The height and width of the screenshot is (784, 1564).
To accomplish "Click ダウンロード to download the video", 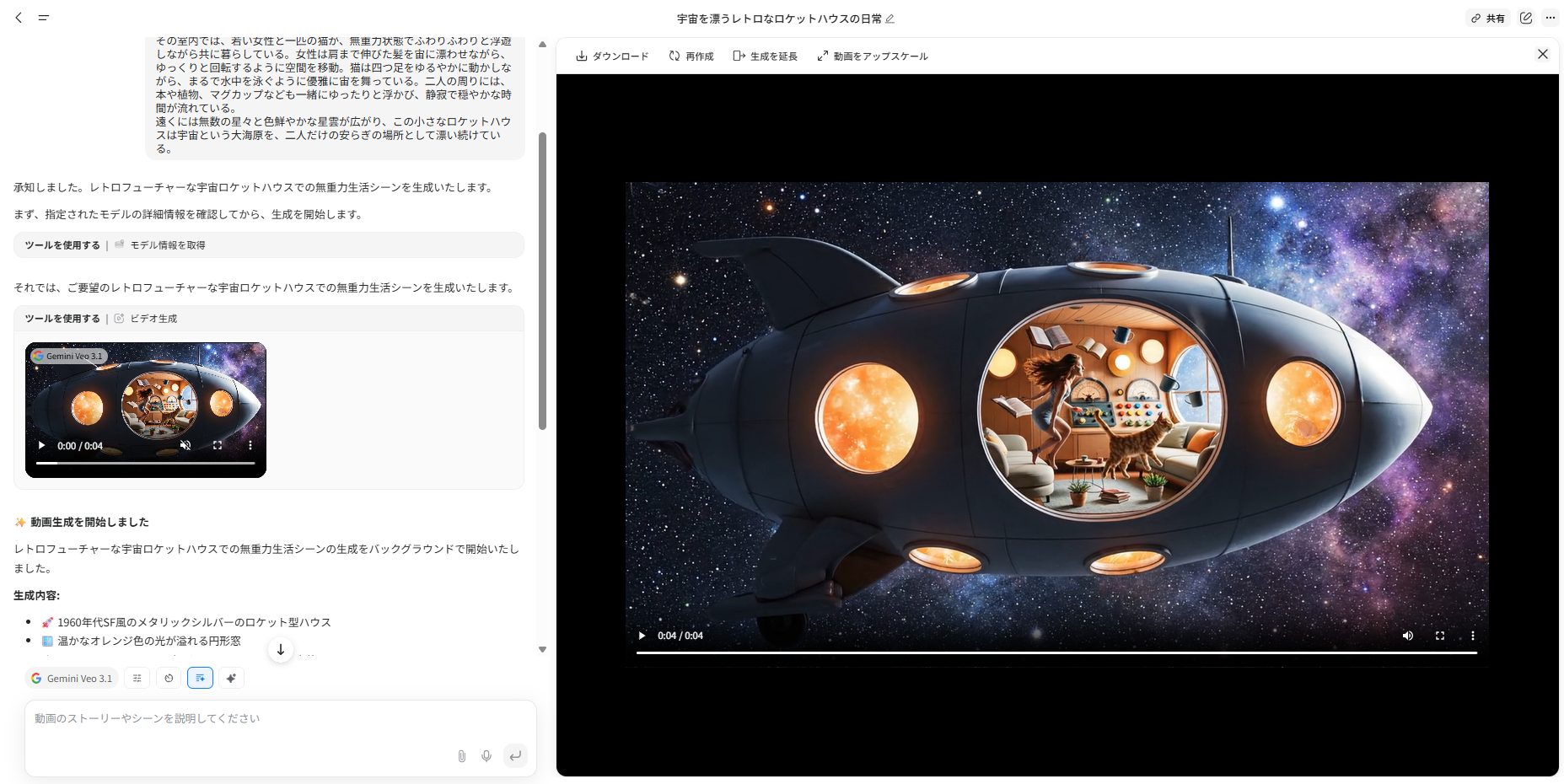I will 612,56.
